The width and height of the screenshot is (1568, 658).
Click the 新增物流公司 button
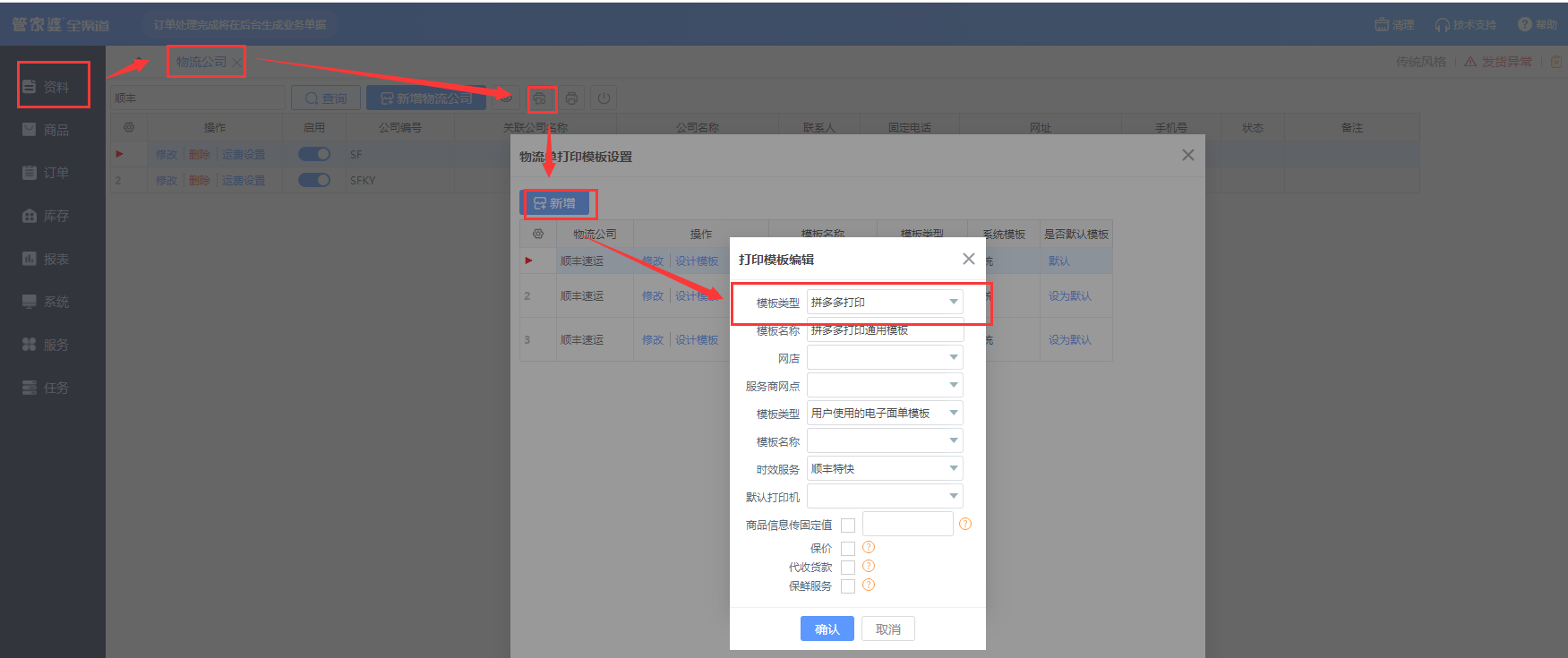coord(426,98)
